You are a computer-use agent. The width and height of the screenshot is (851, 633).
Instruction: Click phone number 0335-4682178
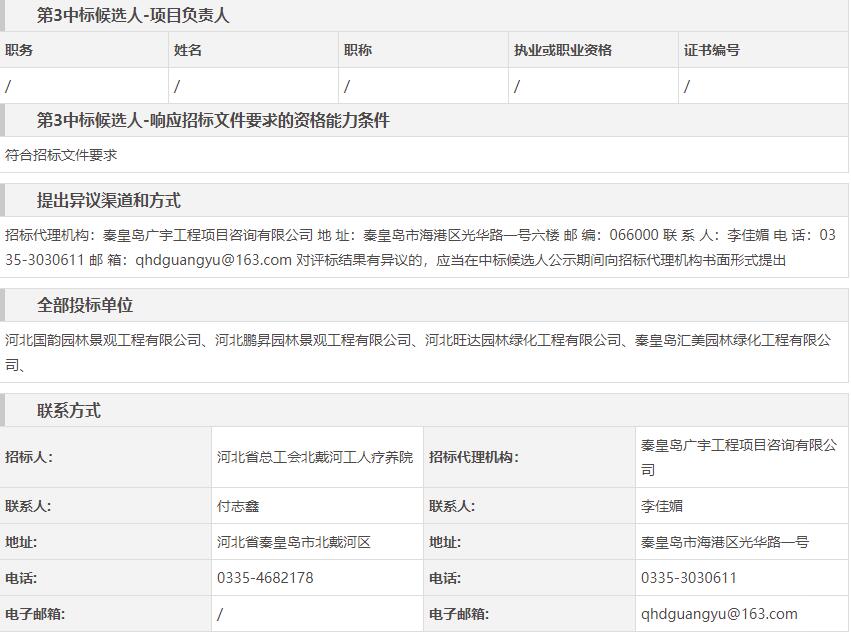265,578
